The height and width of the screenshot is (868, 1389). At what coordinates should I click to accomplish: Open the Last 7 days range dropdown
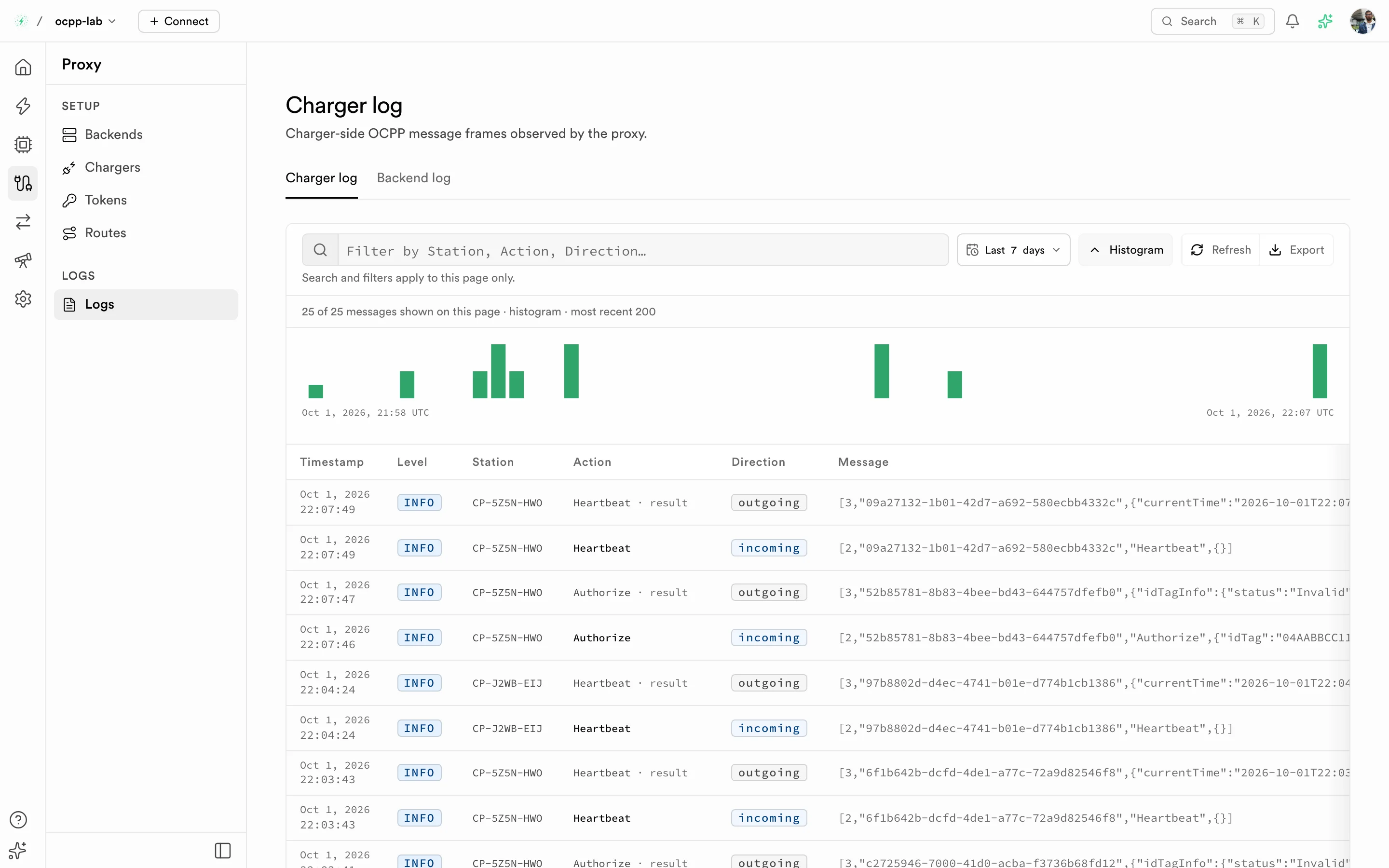coord(1013,250)
